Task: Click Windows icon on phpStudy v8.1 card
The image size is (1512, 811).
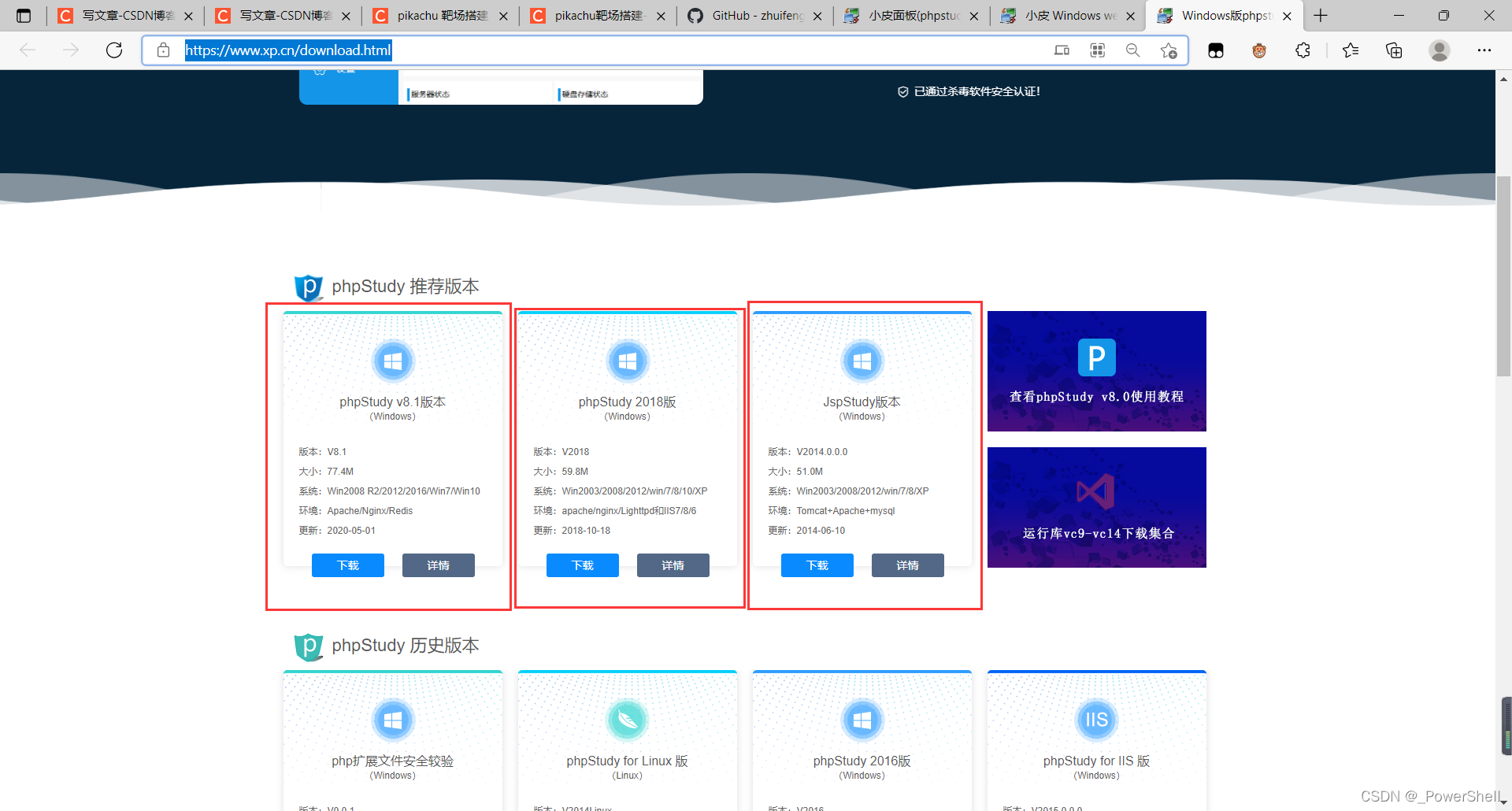Action: coord(393,361)
